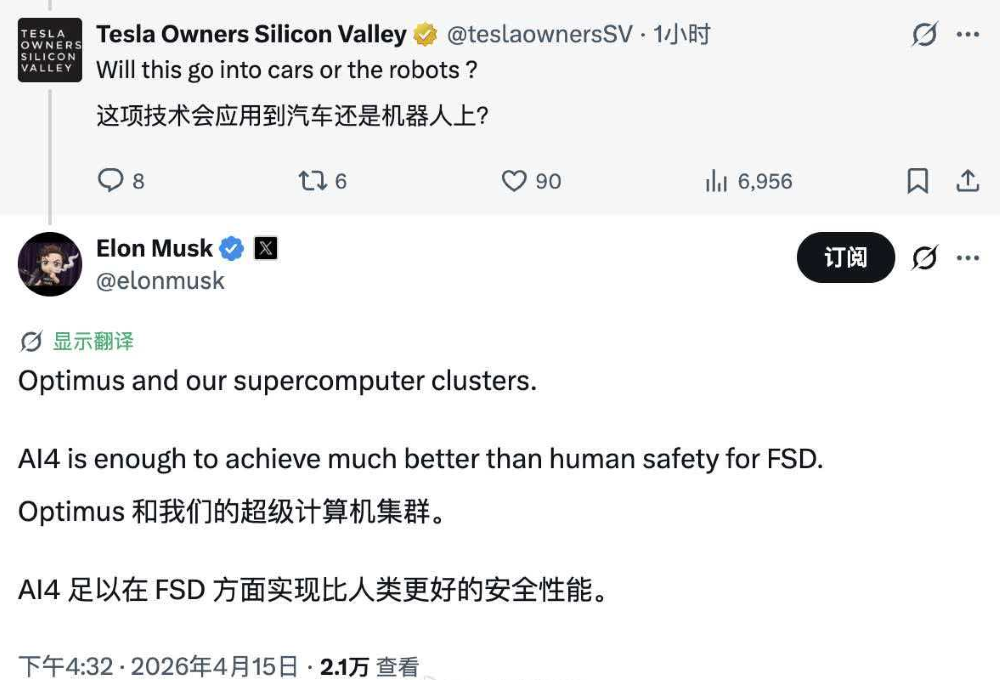
Task: Open more options on Tesla Owners post
Action: click(x=967, y=35)
